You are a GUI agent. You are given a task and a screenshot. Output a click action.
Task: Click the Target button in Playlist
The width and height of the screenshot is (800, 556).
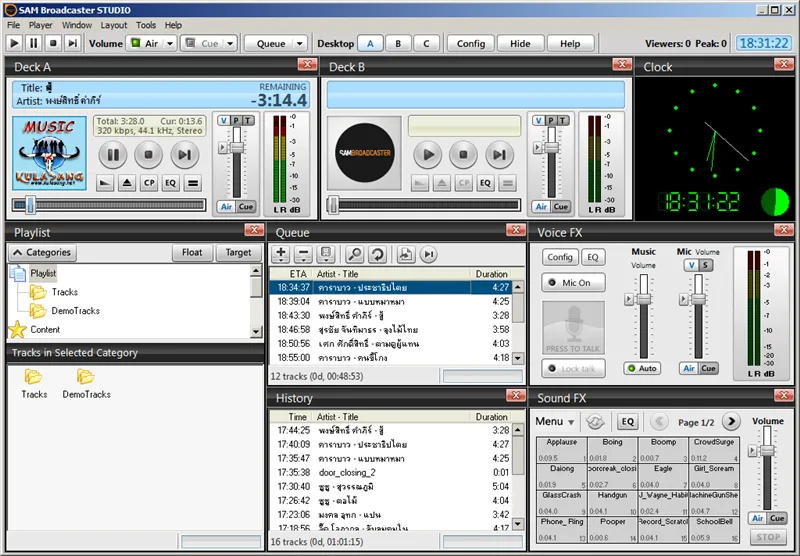tap(238, 252)
